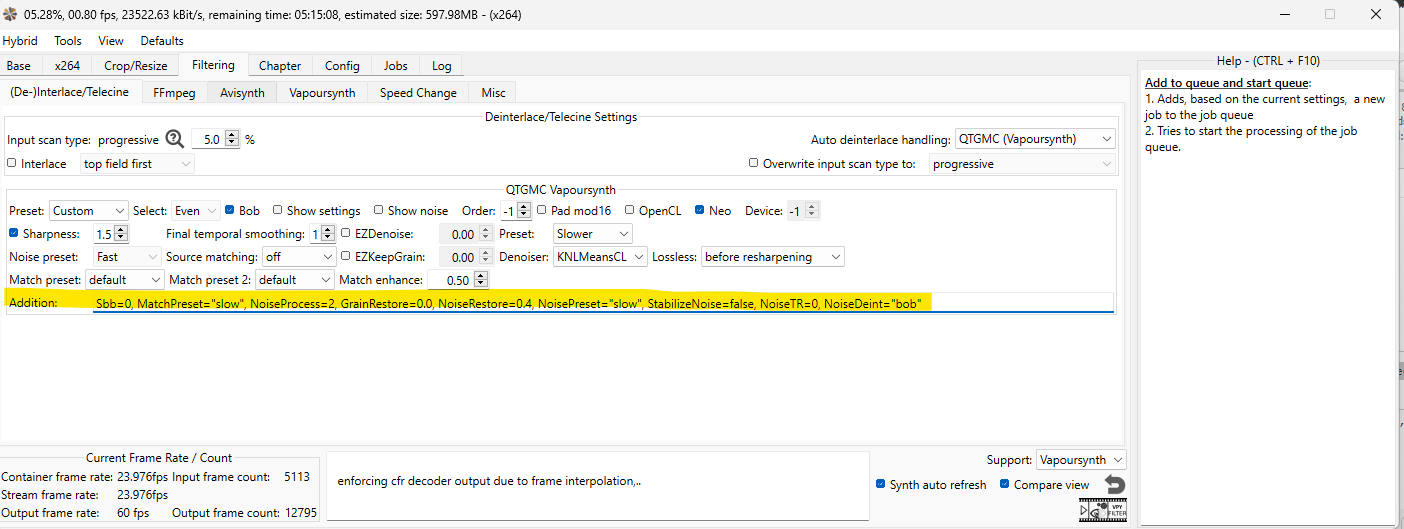Click into the Addition text field
The image size is (1404, 529).
600,303
